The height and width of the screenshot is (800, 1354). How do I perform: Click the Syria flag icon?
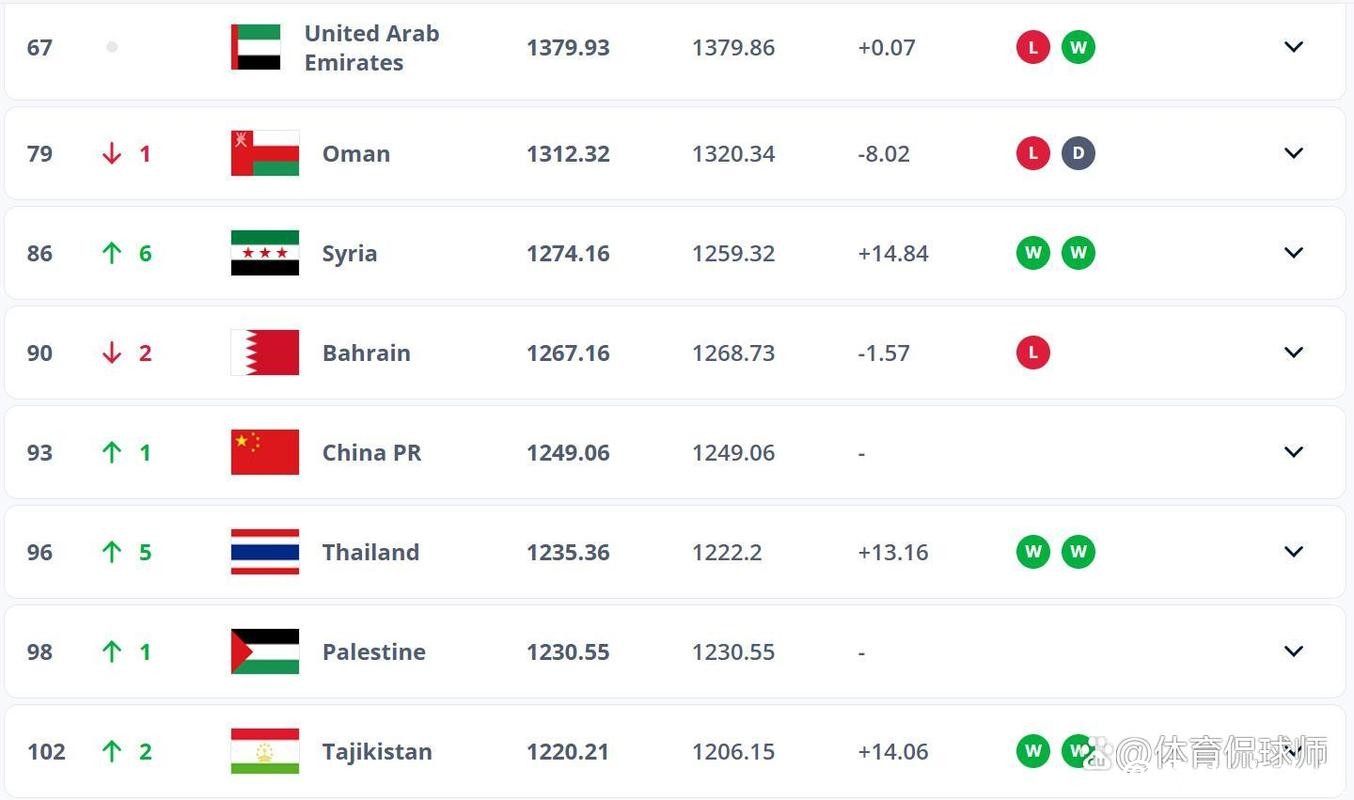(265, 253)
